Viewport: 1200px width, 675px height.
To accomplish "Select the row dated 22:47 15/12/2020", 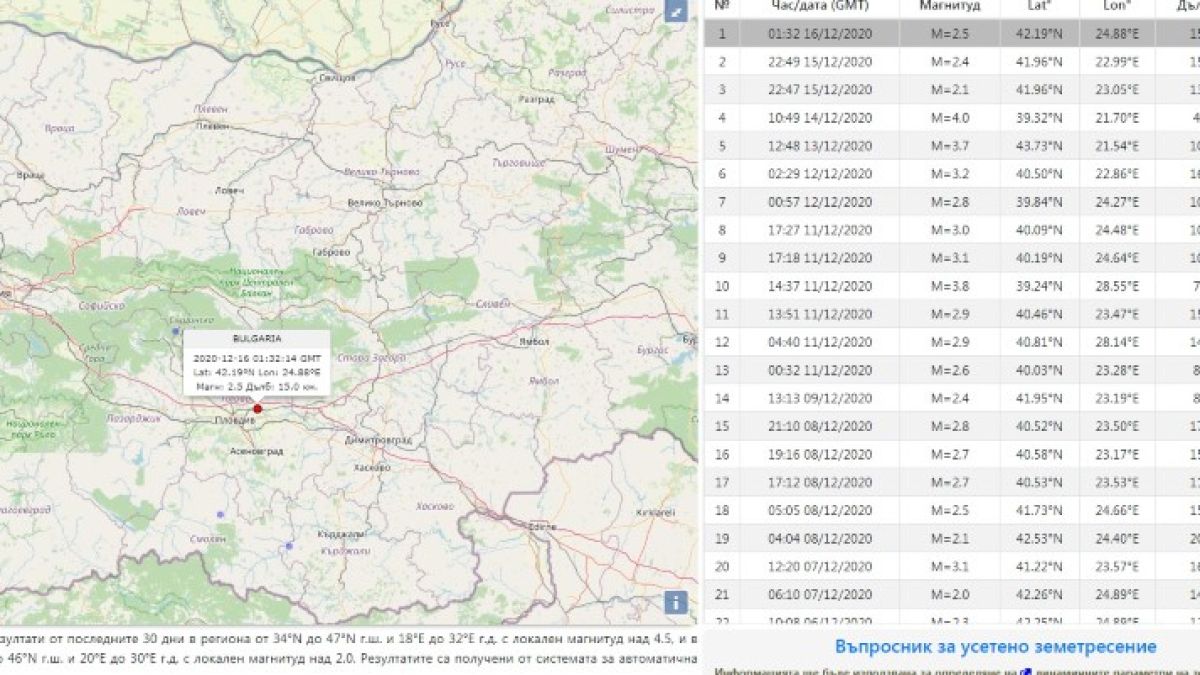I will tap(952, 89).
